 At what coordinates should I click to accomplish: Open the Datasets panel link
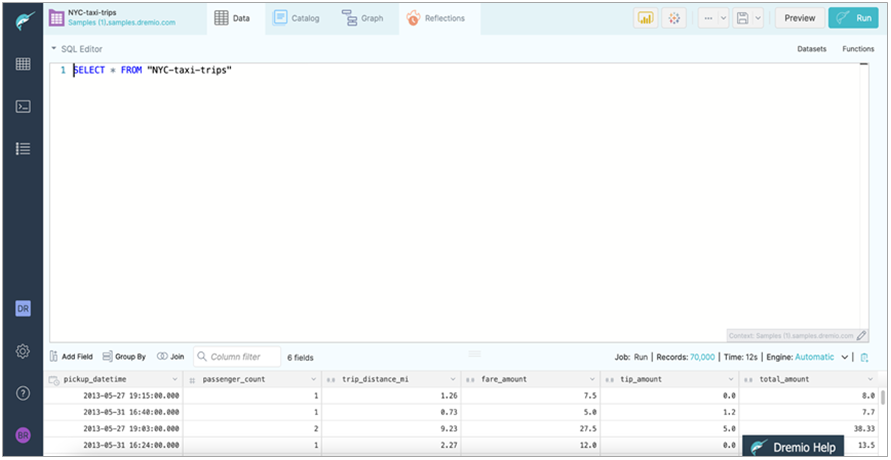(x=811, y=49)
